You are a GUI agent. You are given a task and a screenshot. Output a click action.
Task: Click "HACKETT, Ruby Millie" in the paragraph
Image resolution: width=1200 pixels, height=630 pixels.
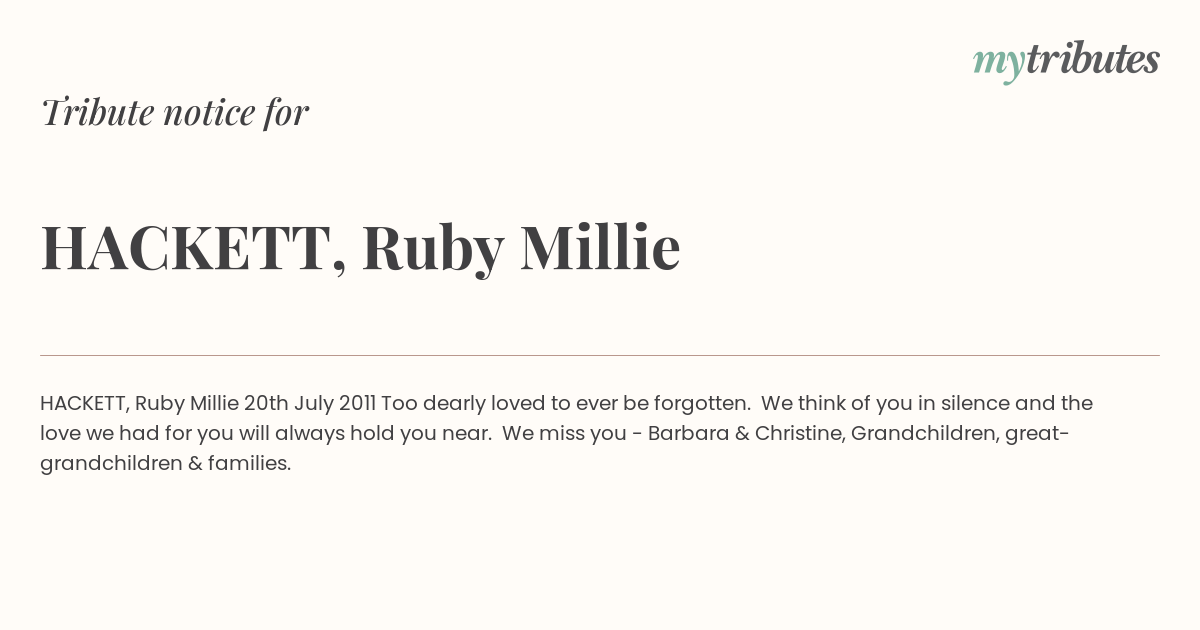139,404
